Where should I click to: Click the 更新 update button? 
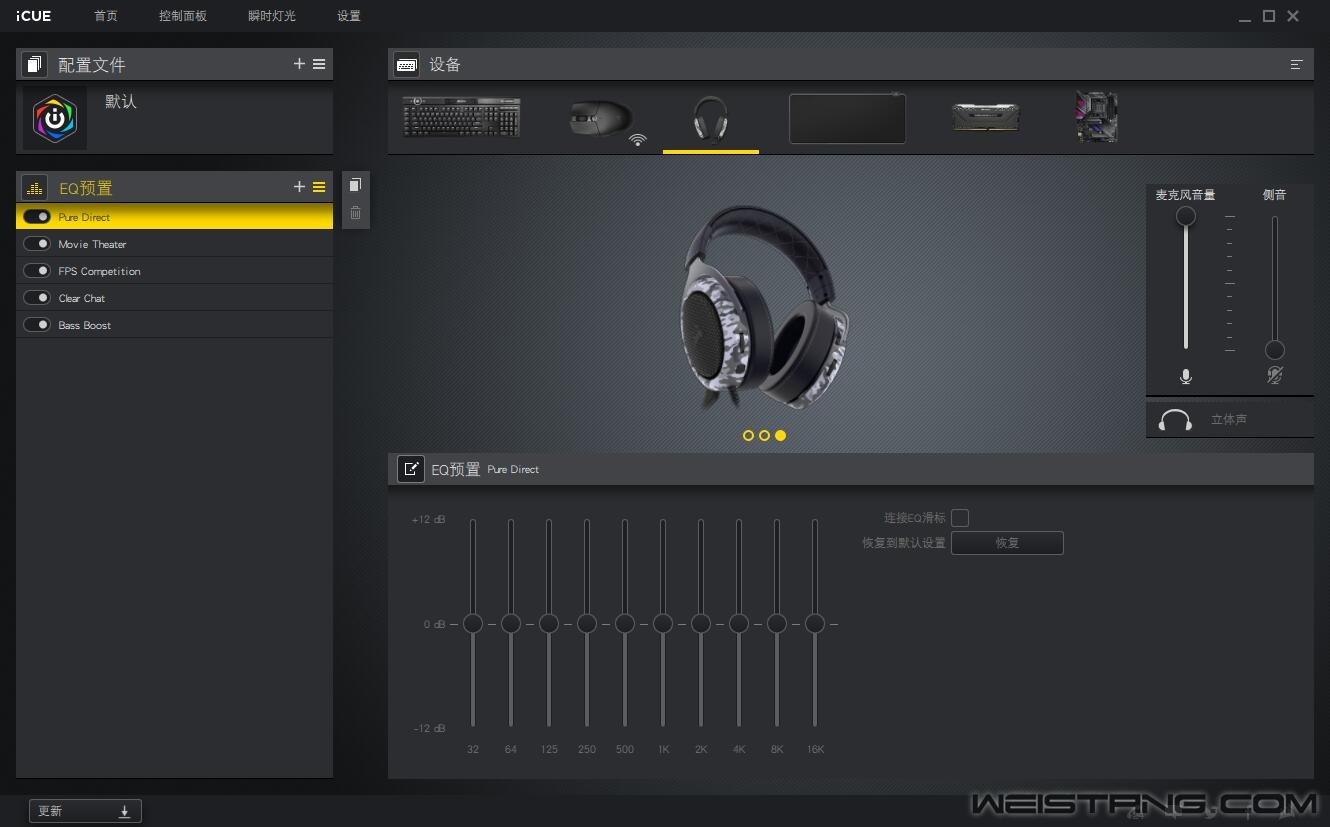tap(85, 811)
